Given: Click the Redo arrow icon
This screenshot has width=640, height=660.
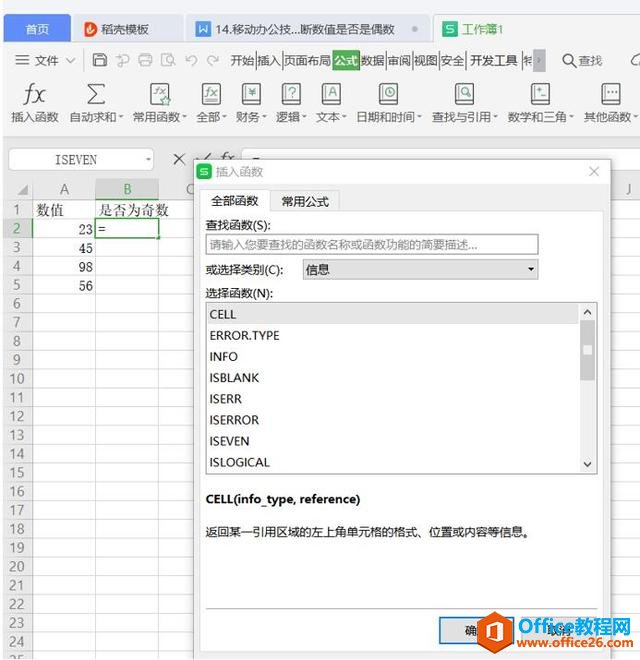Looking at the screenshot, I should (213, 60).
